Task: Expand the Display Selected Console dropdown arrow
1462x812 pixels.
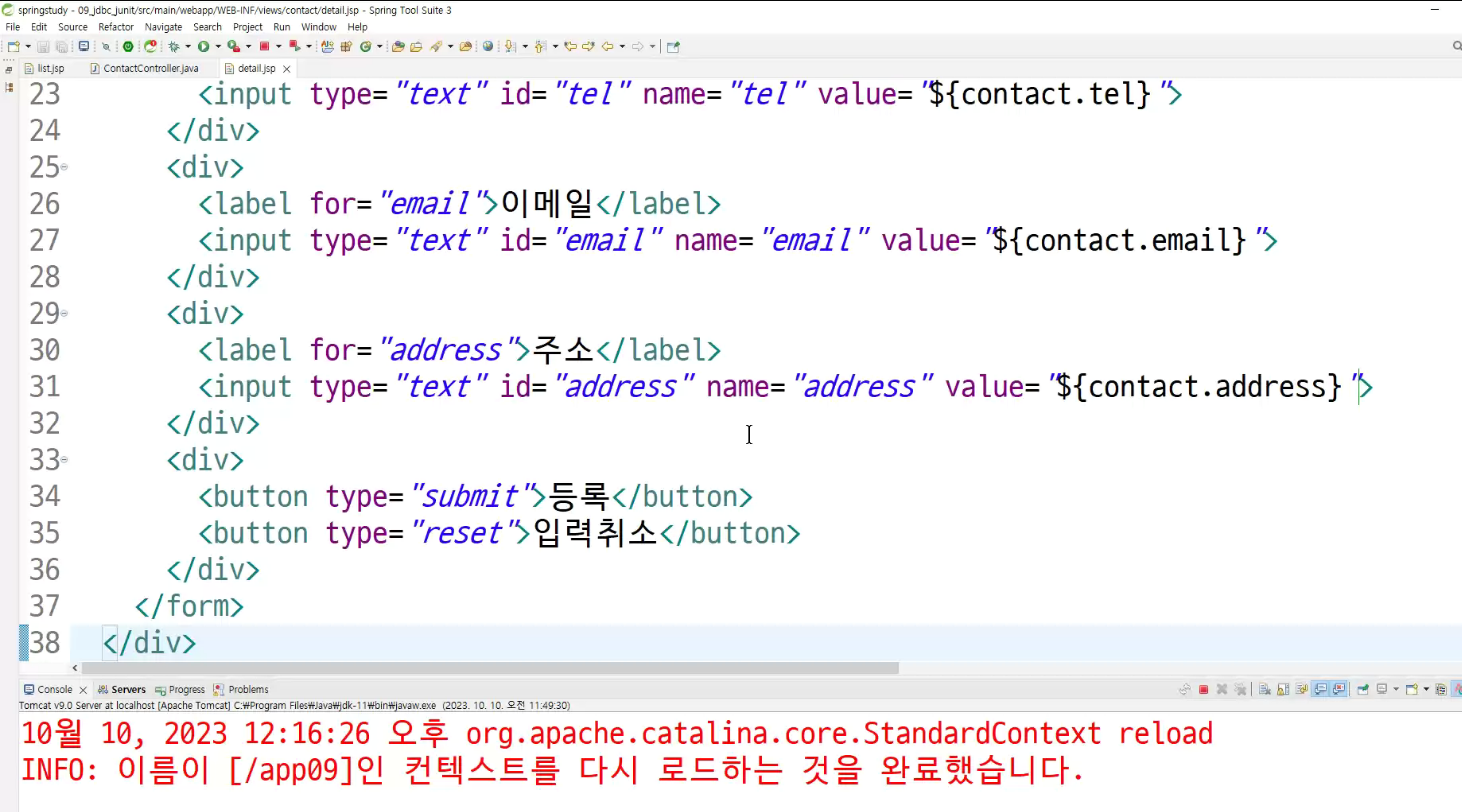Action: pyautogui.click(x=1396, y=689)
